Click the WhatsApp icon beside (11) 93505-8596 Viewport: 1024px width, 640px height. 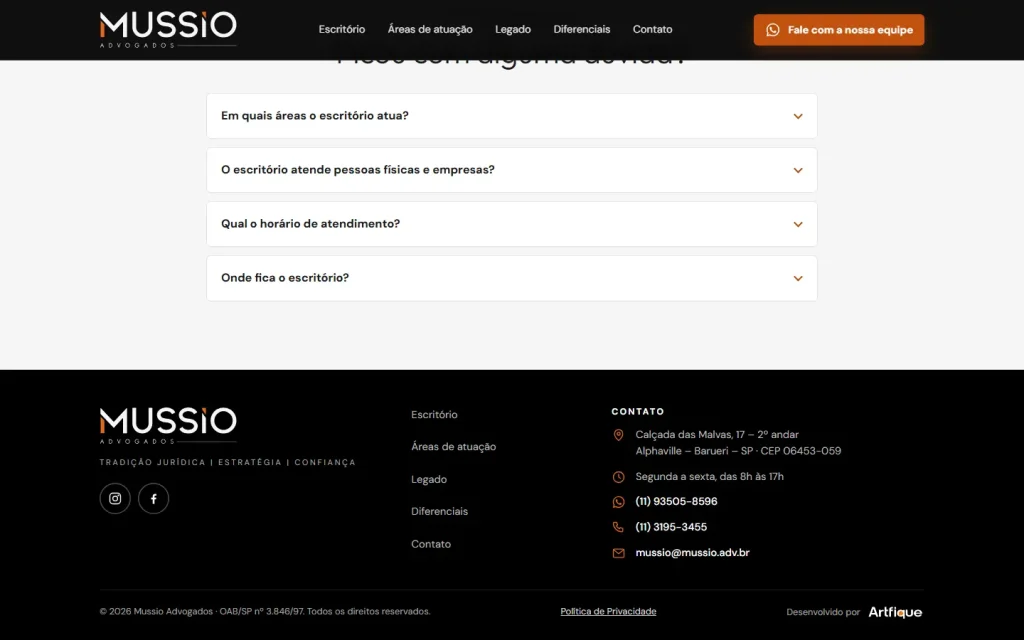618,502
